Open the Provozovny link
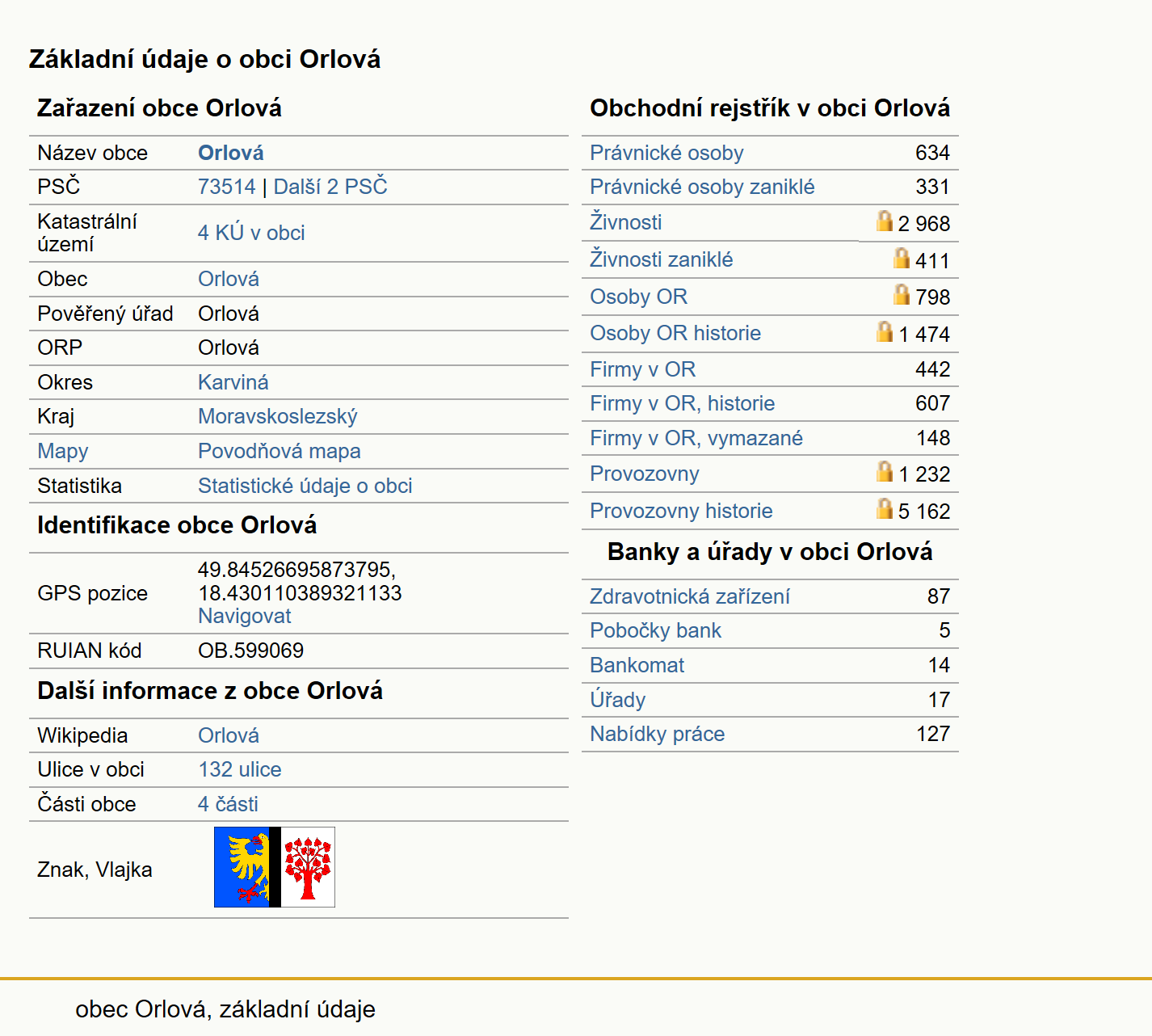 (x=645, y=474)
